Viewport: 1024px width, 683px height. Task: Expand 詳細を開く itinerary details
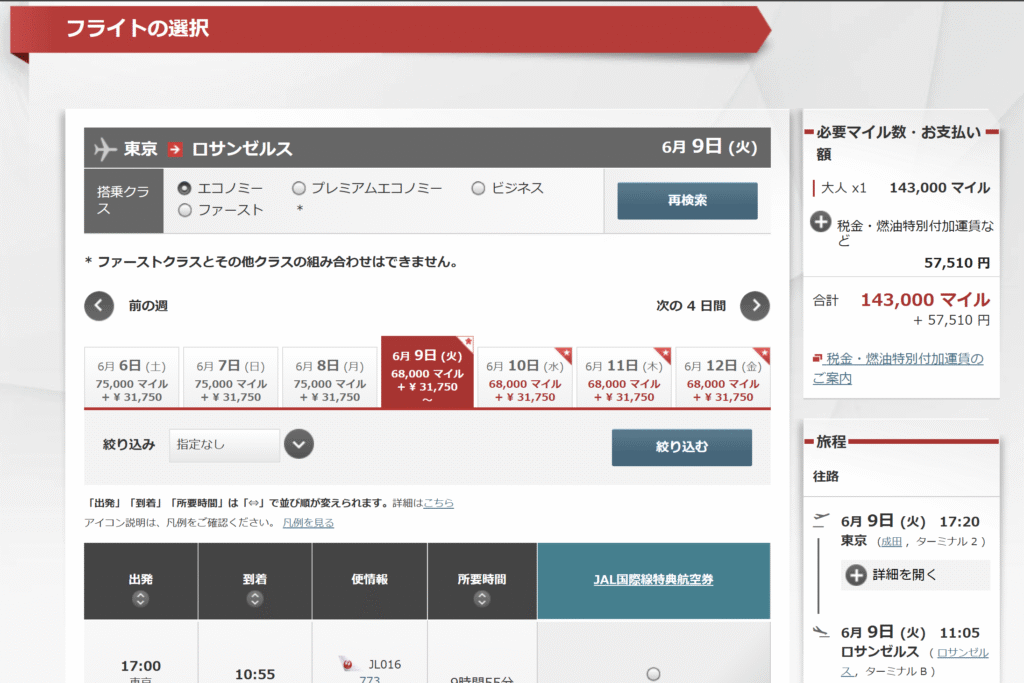tap(915, 575)
